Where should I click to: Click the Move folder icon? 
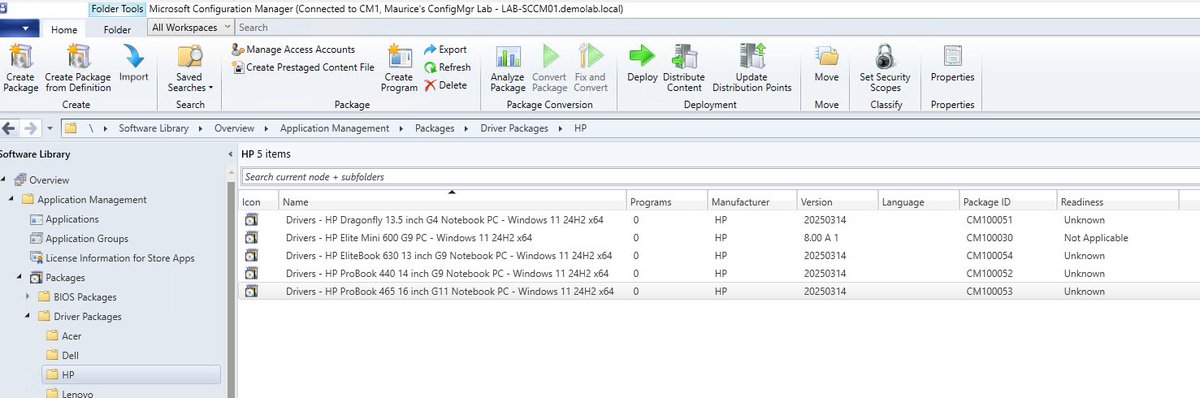[827, 64]
